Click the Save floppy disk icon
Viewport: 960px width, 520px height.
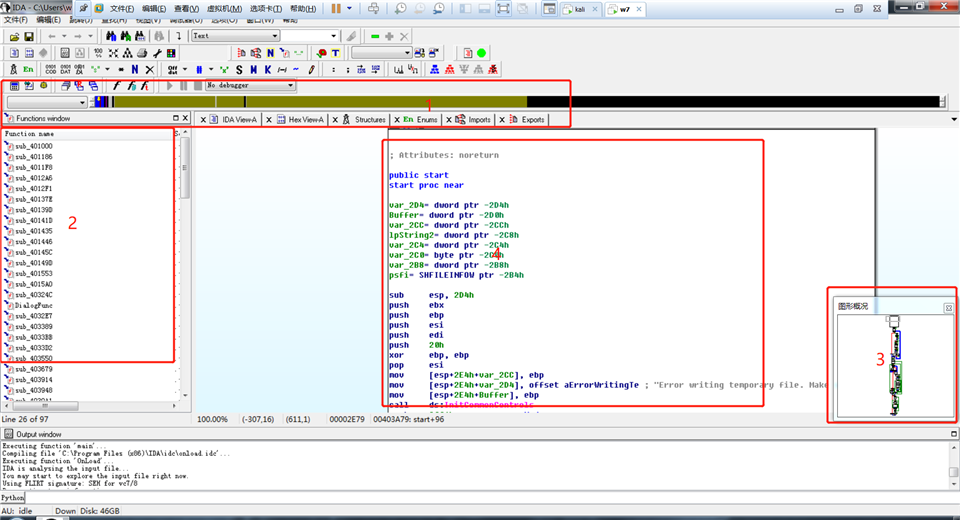point(29,37)
